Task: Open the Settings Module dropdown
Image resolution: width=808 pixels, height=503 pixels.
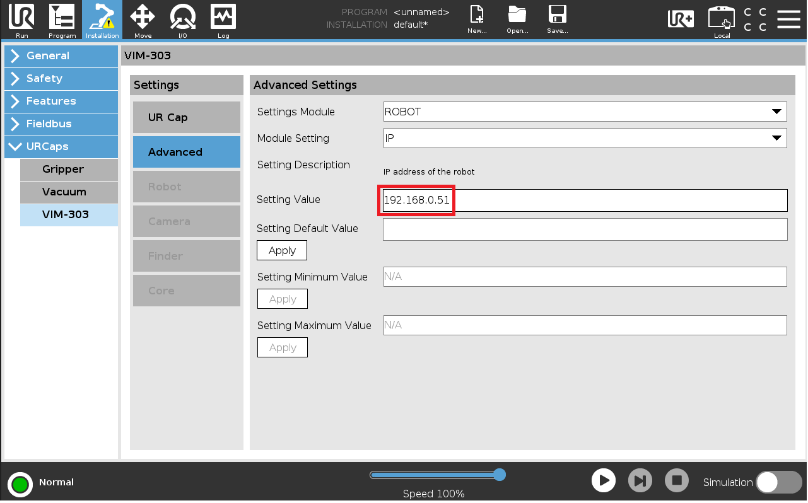Action: [x=585, y=112]
